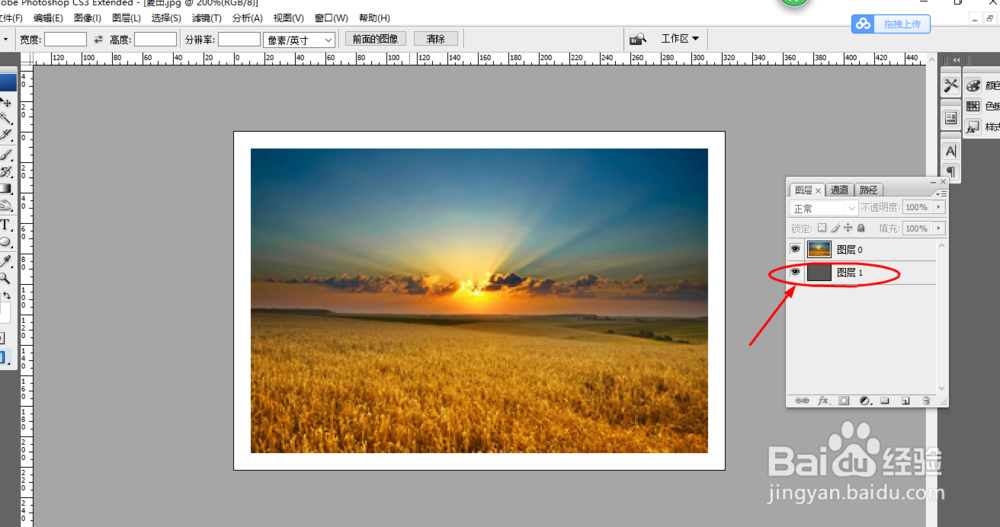1000x527 pixels.
Task: Open the 编辑(E) menu
Action: 48,18
